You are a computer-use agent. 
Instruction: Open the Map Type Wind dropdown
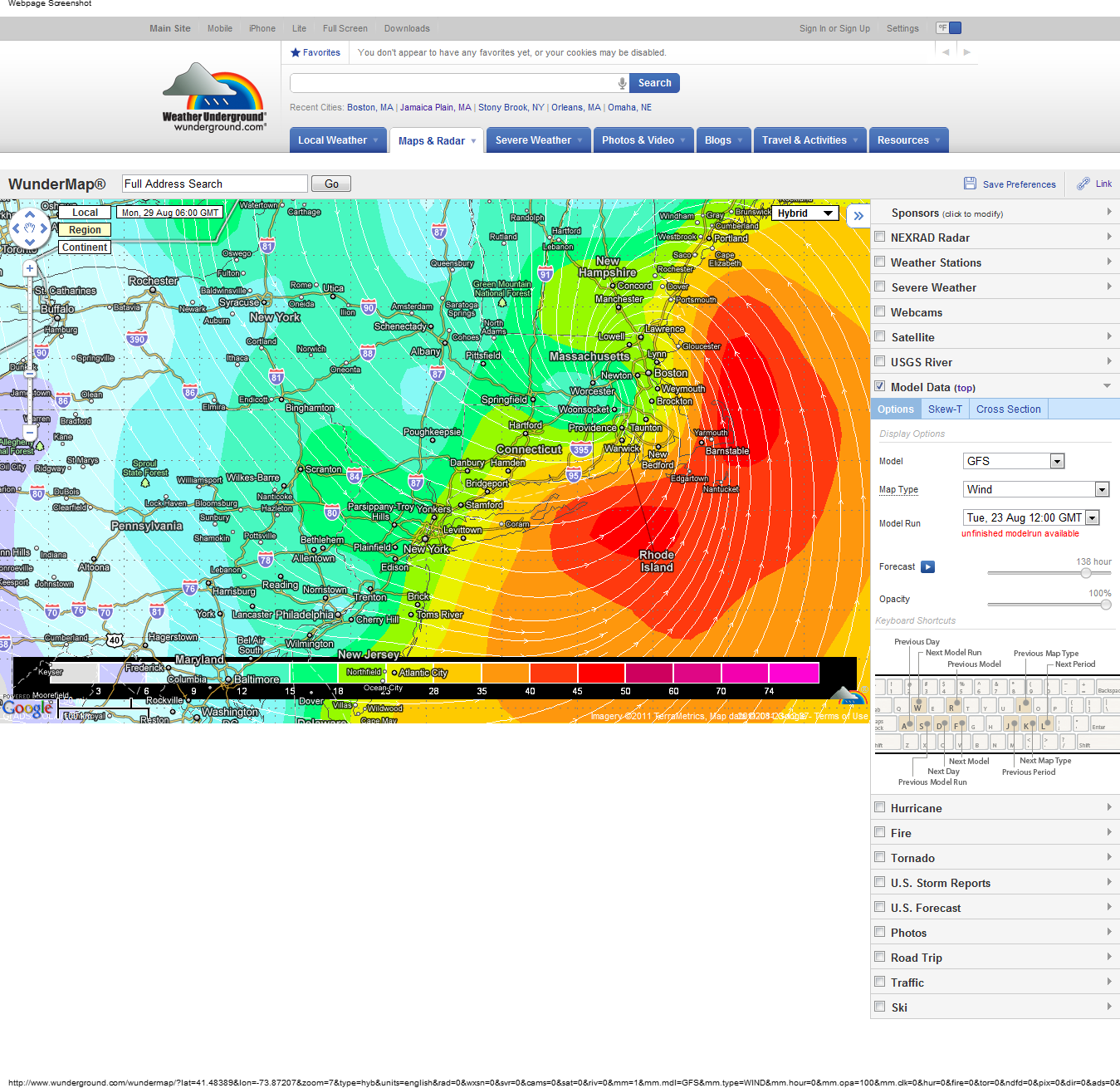click(x=1036, y=489)
